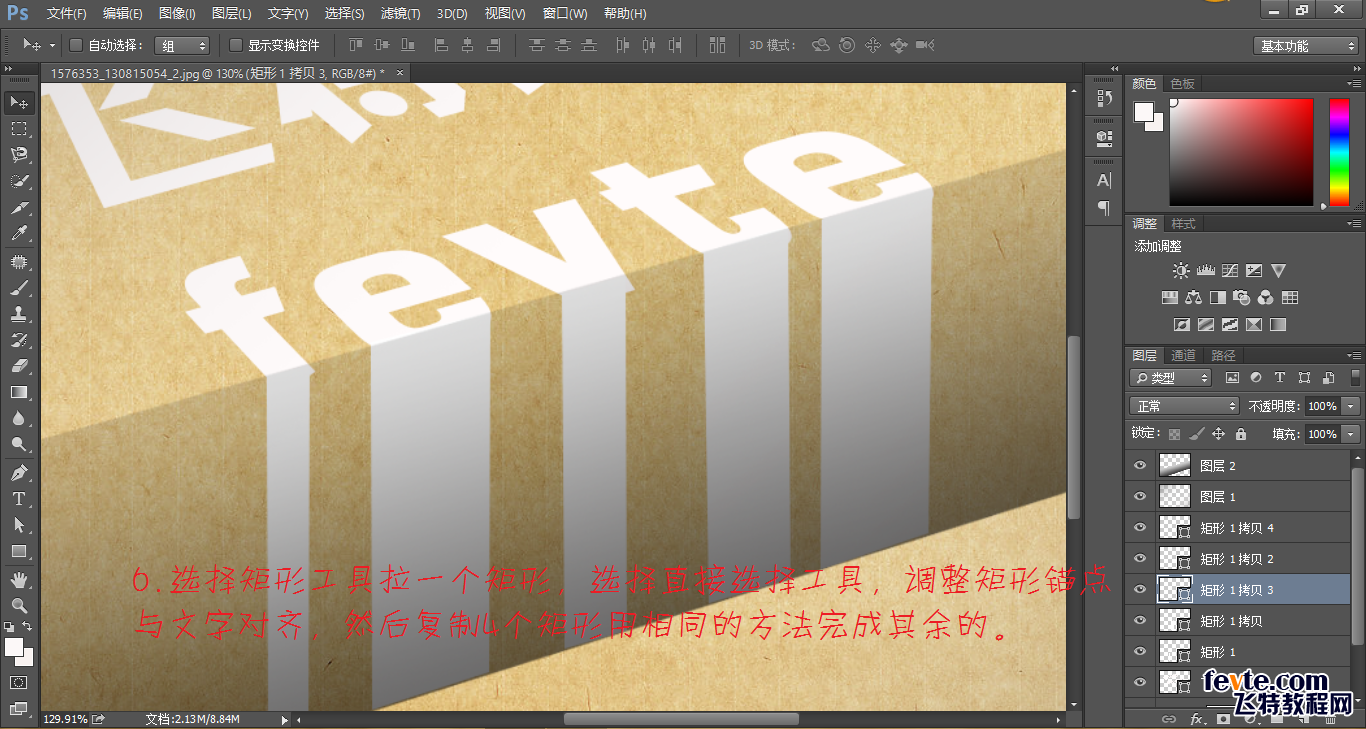Image resolution: width=1366 pixels, height=729 pixels.
Task: Click the link layers icon
Action: tap(1168, 719)
